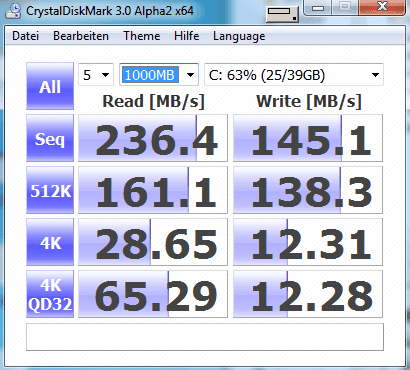The image size is (410, 370).
Task: Click the empty comment field at bottom
Action: pos(205,337)
